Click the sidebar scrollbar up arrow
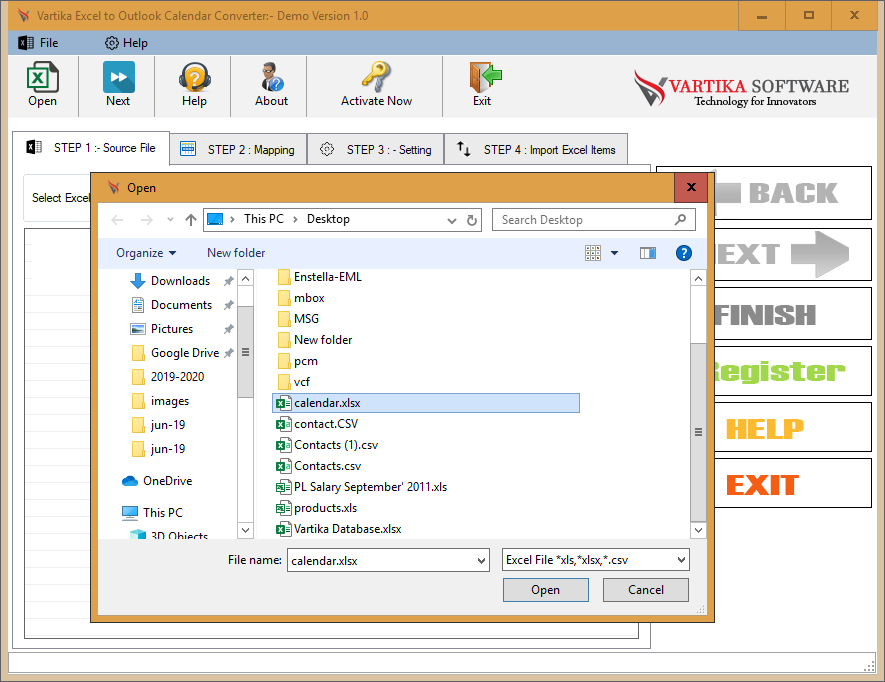The width and height of the screenshot is (885, 682). pos(246,278)
